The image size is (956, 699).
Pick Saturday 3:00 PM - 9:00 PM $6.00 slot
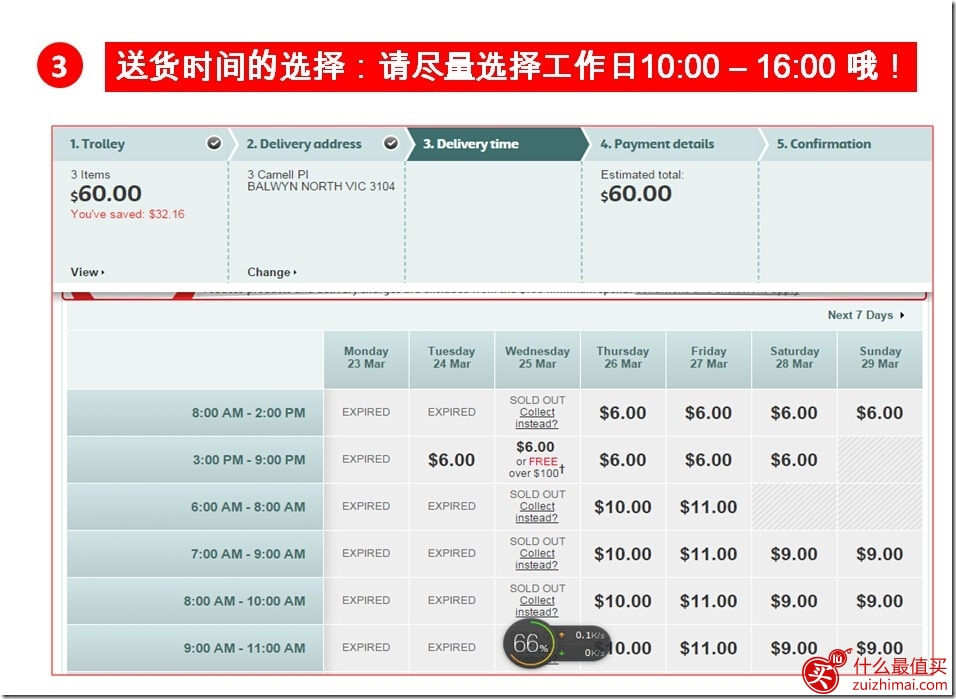[794, 460]
